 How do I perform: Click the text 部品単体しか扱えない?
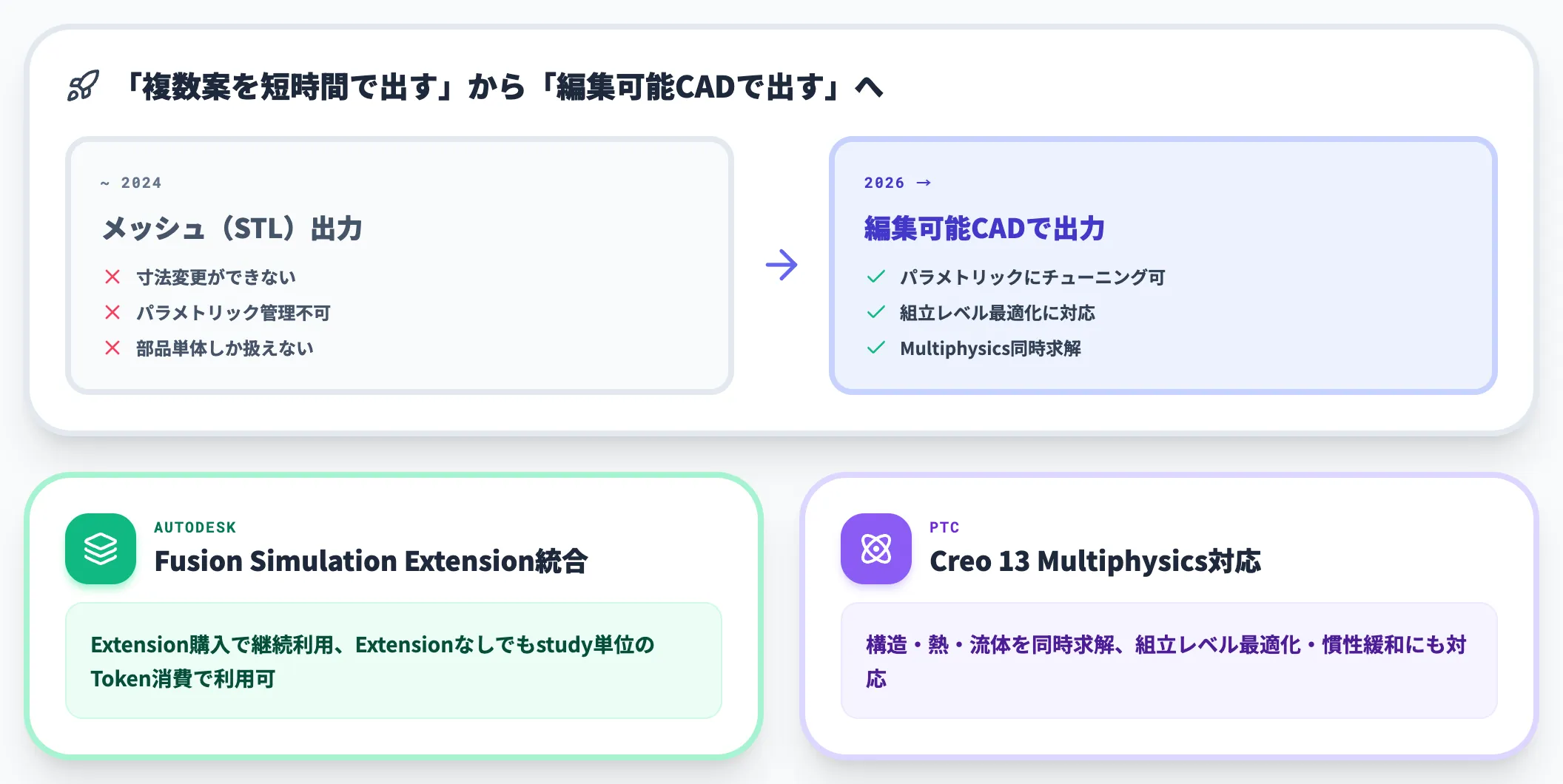point(225,348)
